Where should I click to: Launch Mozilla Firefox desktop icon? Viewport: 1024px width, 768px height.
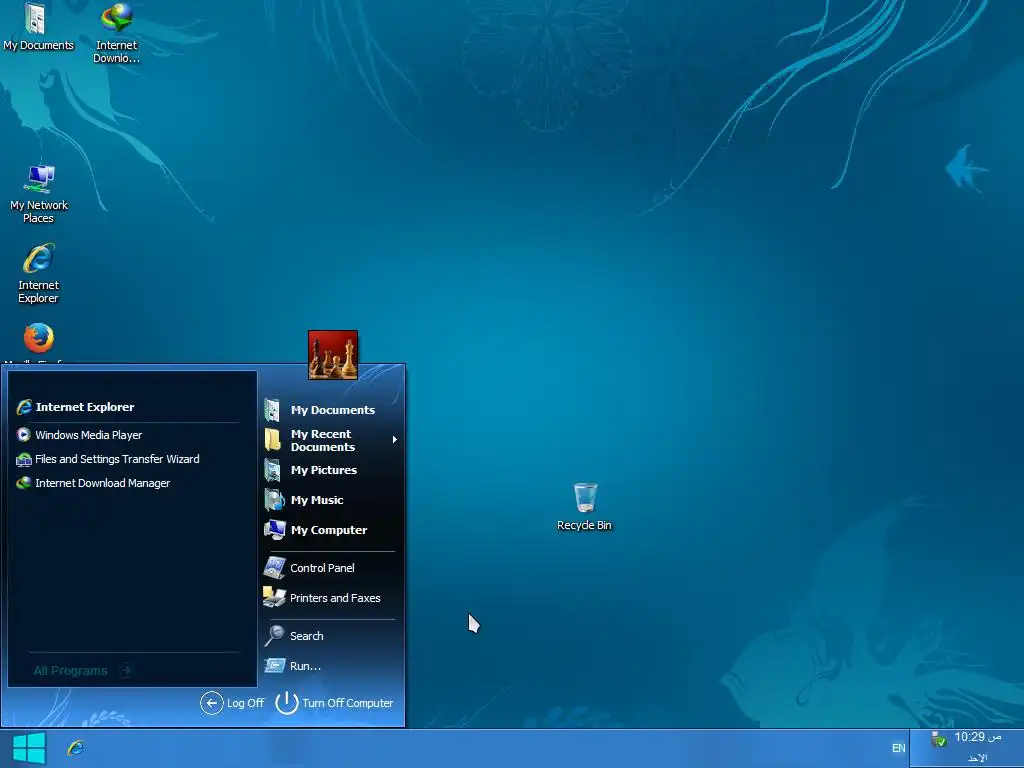(x=39, y=340)
